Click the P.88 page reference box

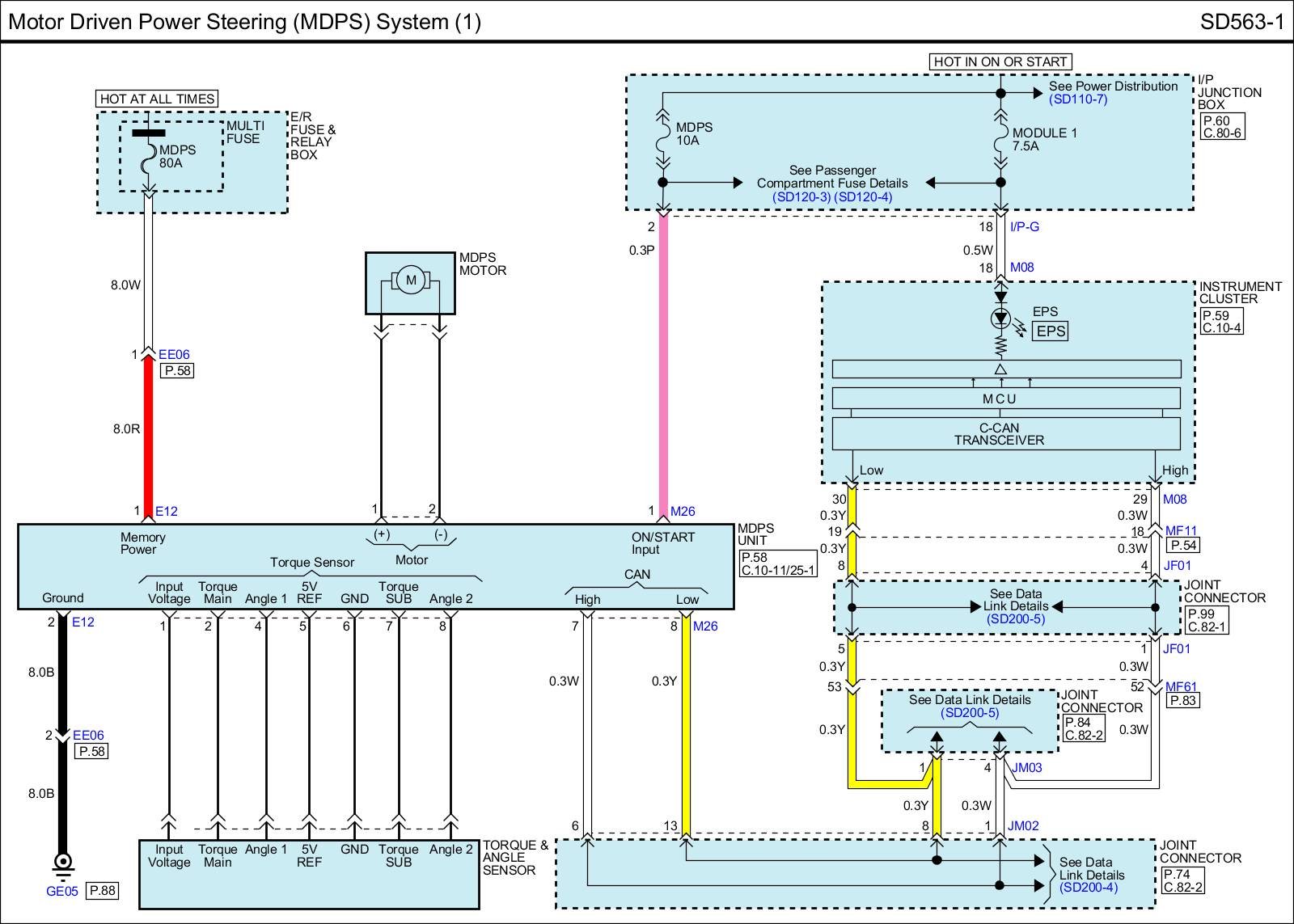tap(103, 891)
